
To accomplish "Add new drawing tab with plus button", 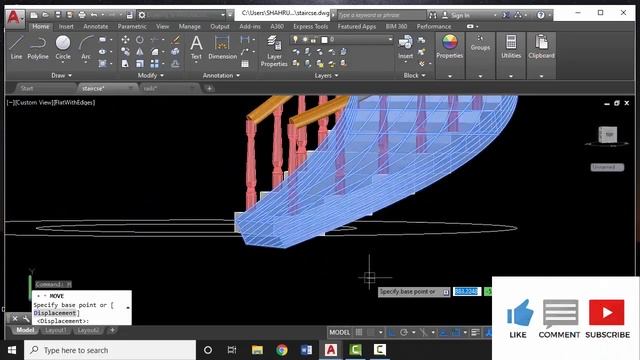I will 209,88.
